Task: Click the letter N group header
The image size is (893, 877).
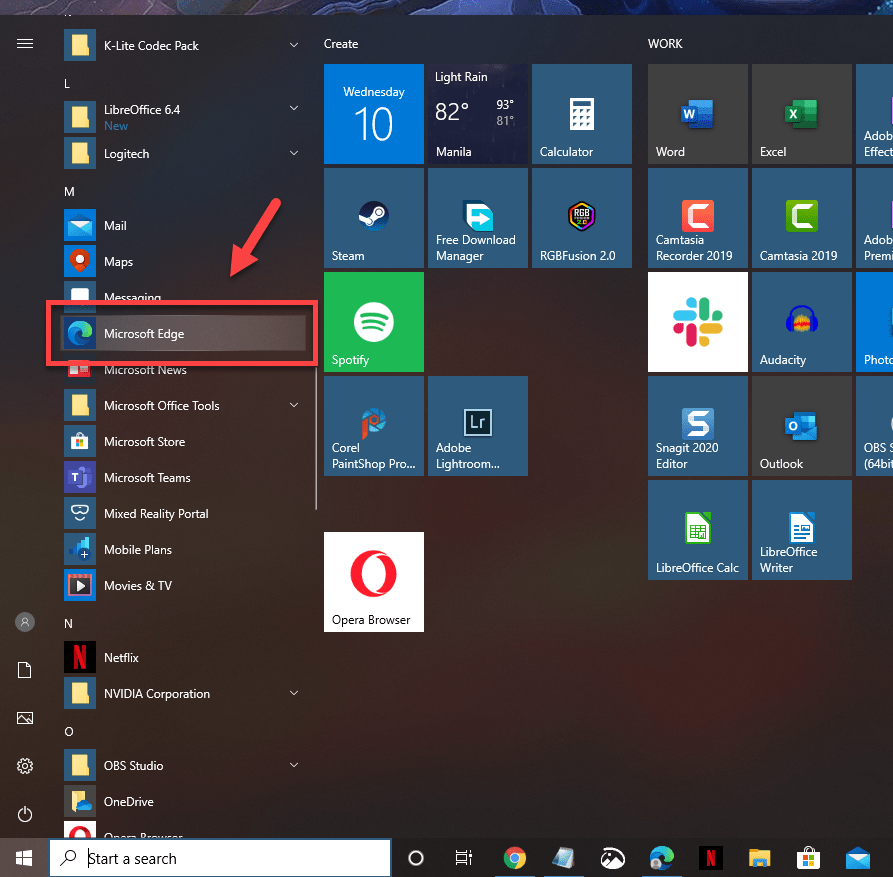Action: (x=68, y=624)
